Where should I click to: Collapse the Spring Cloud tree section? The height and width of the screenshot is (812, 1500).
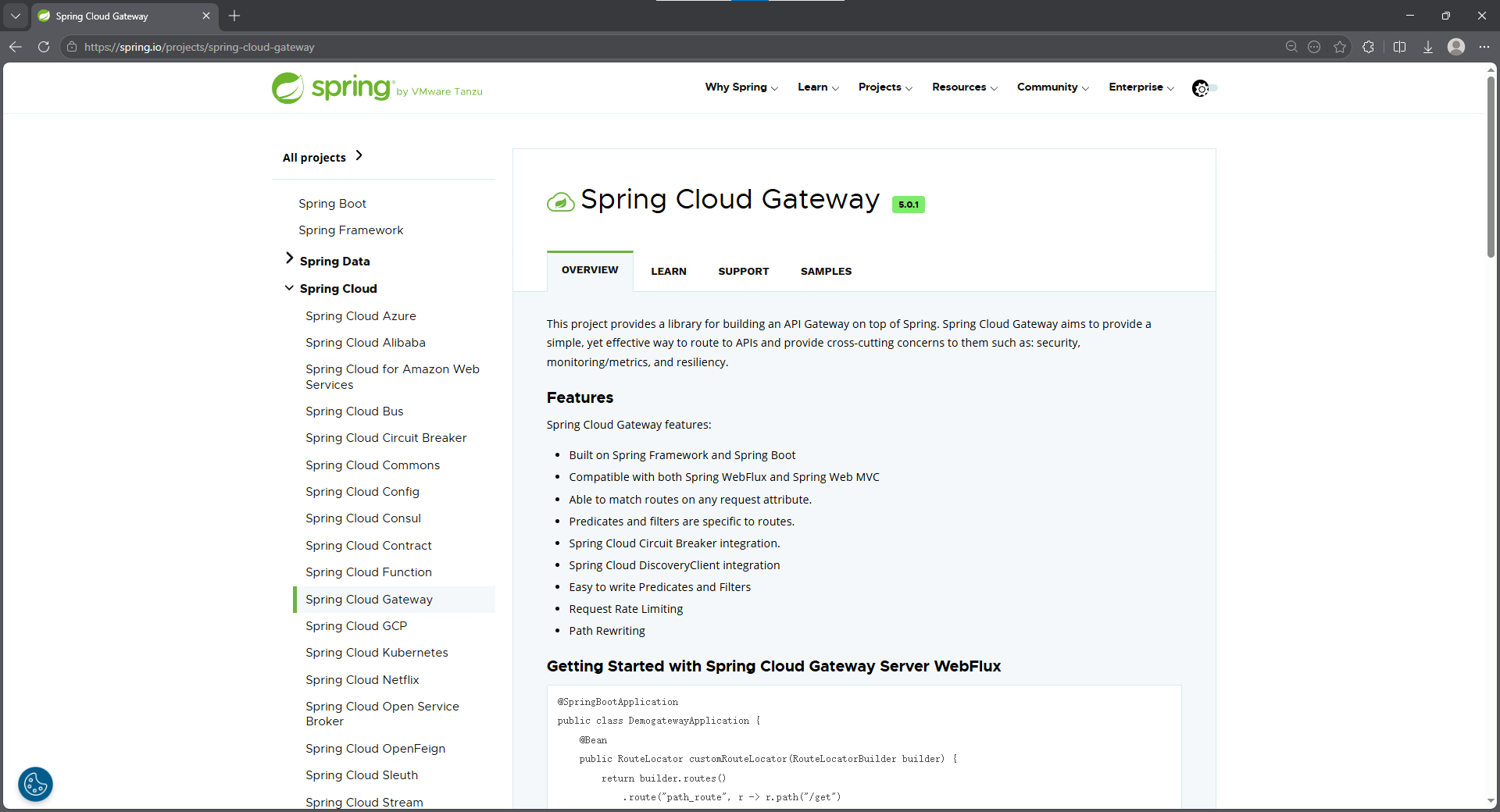[x=289, y=288]
